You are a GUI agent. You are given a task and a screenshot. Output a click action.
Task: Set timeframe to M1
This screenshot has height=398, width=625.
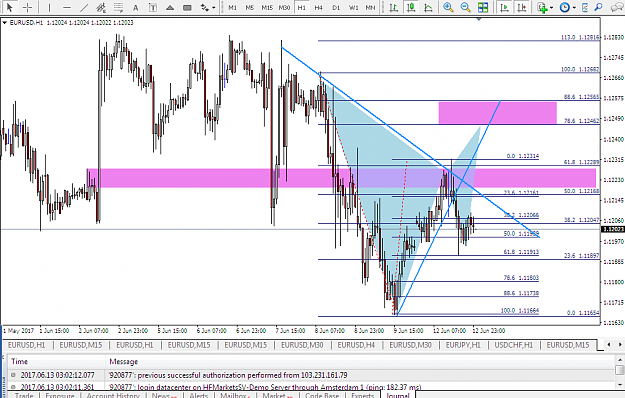point(233,7)
